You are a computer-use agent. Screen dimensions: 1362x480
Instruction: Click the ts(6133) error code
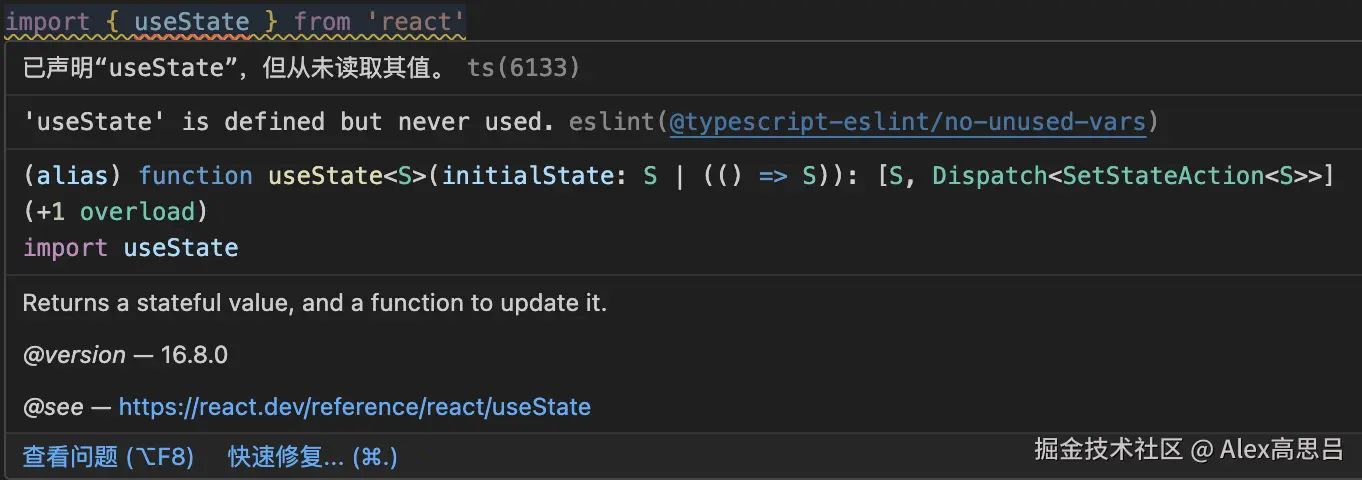[x=524, y=68]
